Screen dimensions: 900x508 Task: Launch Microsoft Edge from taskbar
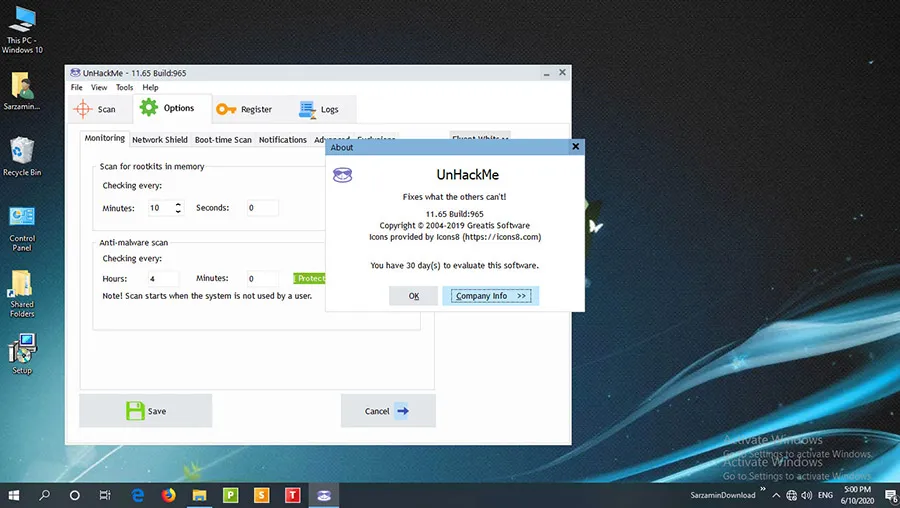tap(137, 495)
